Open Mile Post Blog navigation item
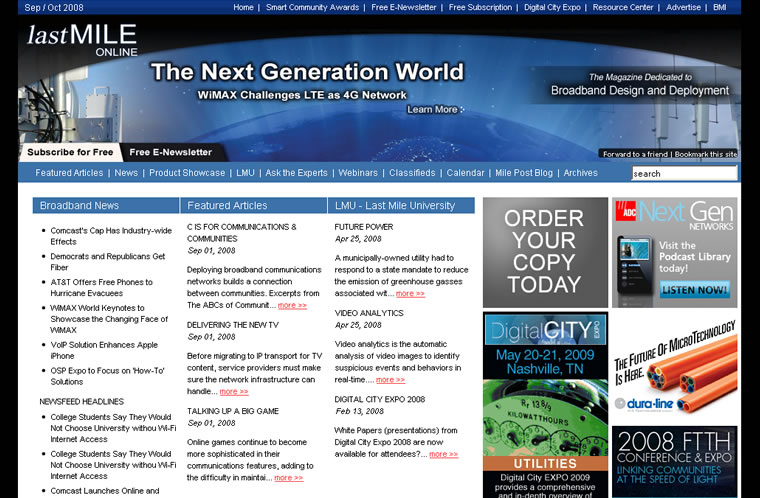Viewport: 760px width, 498px height. pyautogui.click(x=524, y=173)
